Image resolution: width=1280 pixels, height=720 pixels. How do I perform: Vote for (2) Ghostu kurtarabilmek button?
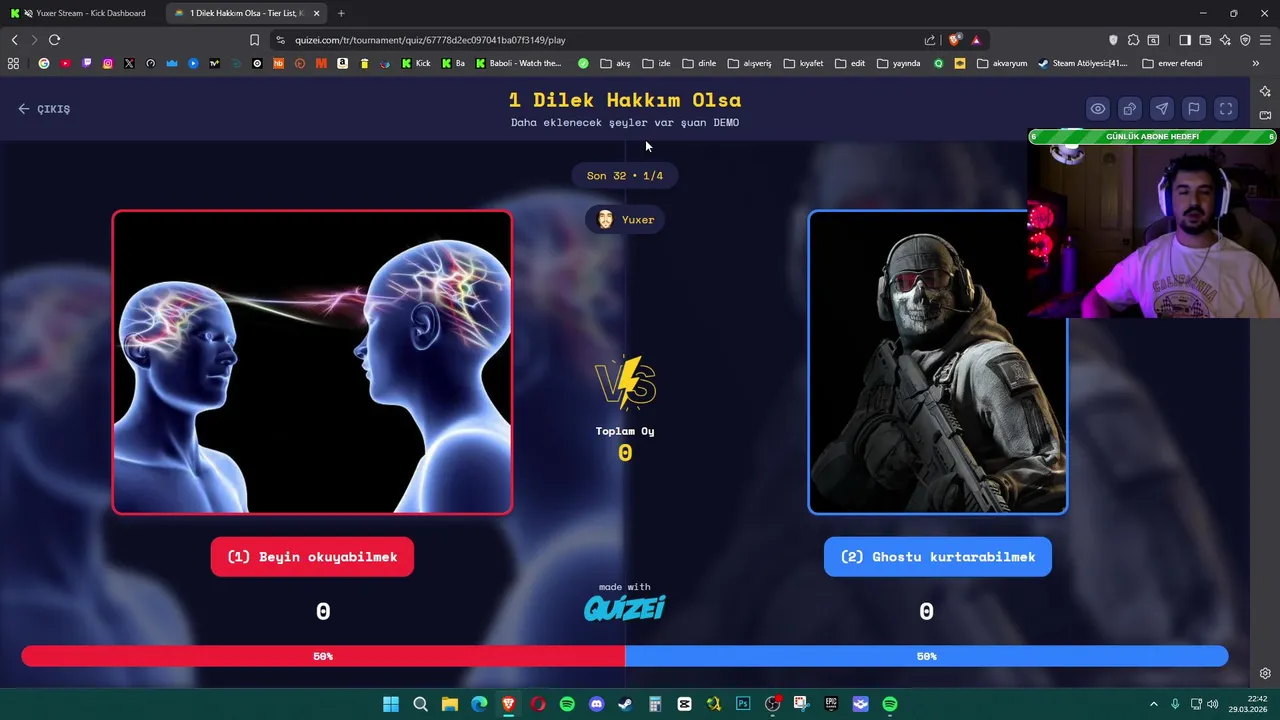click(x=938, y=557)
